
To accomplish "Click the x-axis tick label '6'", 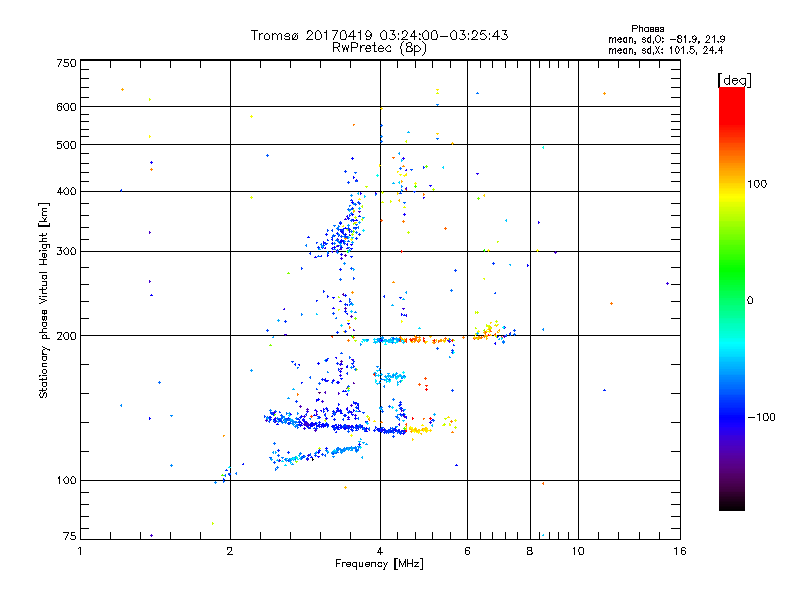I will pyautogui.click(x=467, y=551).
